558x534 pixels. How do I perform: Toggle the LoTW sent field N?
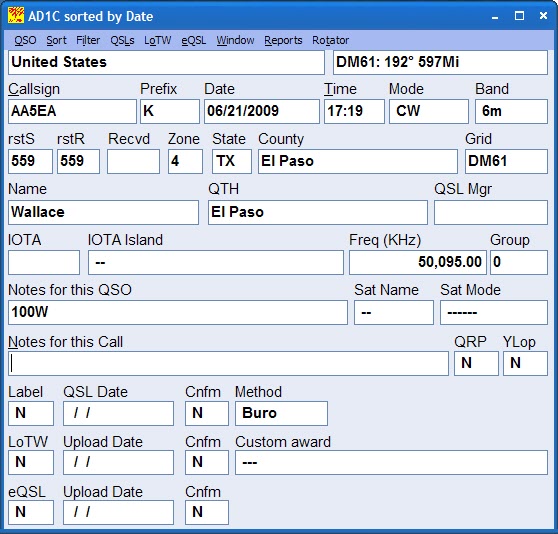(x=31, y=462)
